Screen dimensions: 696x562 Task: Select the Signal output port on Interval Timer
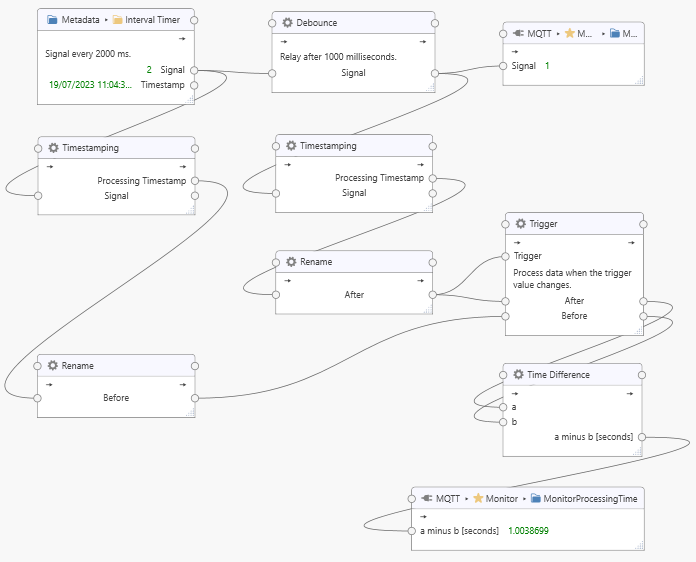tap(194, 70)
